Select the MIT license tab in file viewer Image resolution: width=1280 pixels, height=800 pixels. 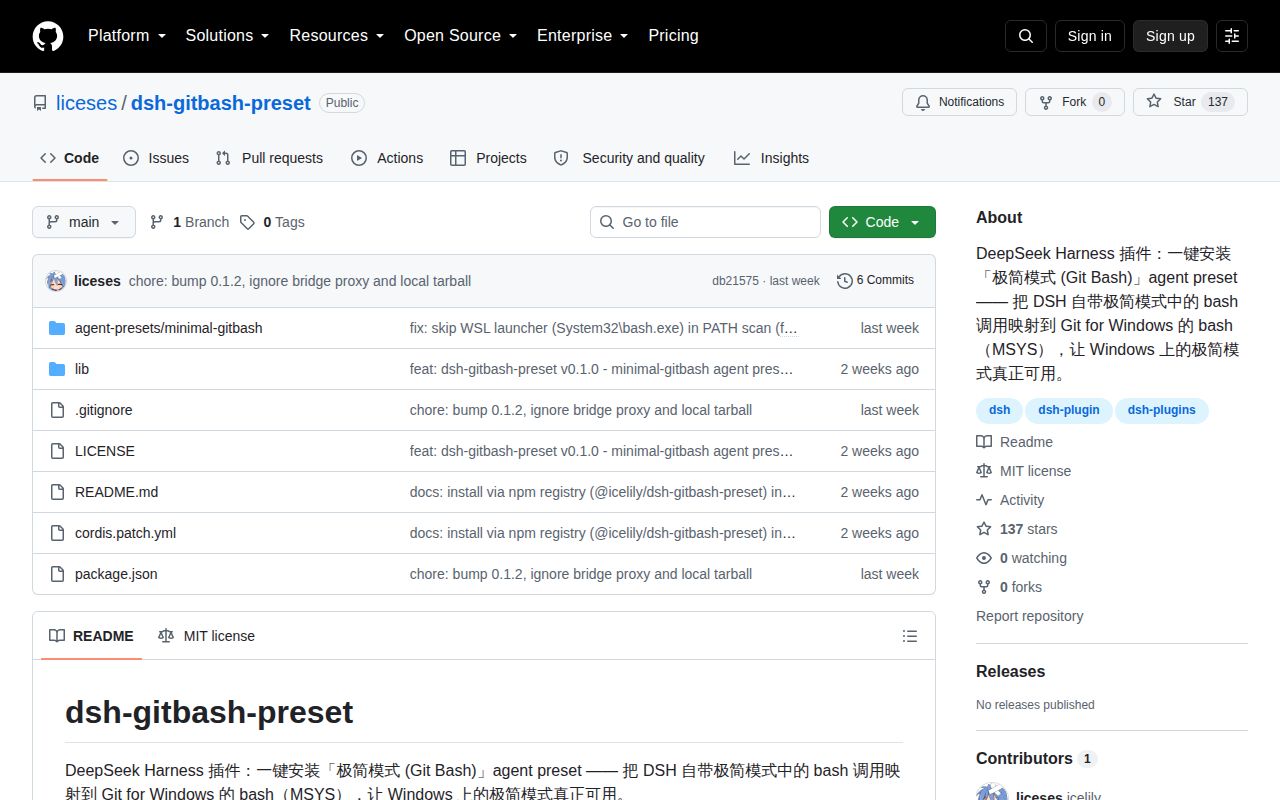(206, 636)
